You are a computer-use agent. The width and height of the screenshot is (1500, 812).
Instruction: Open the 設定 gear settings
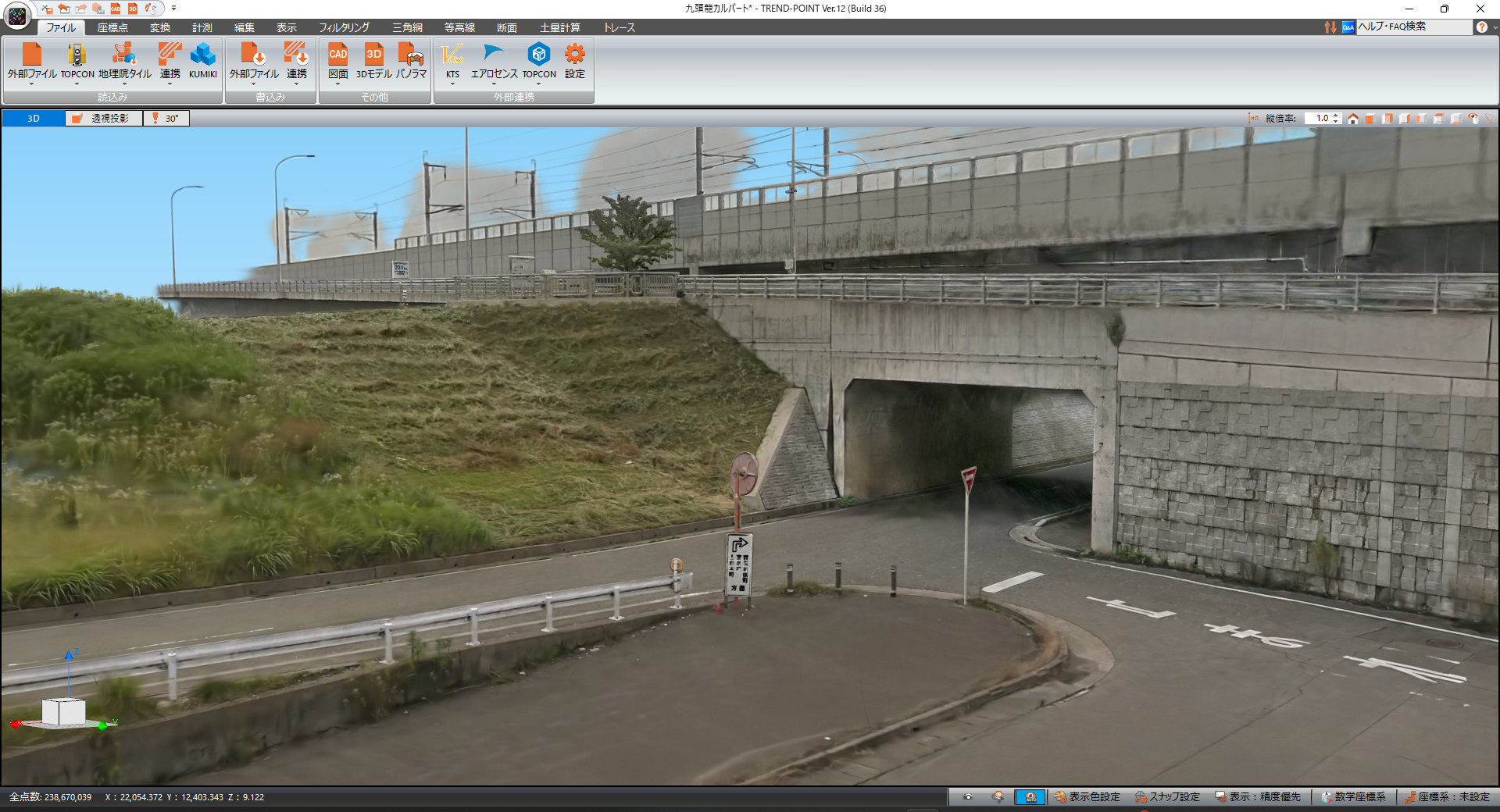(574, 56)
